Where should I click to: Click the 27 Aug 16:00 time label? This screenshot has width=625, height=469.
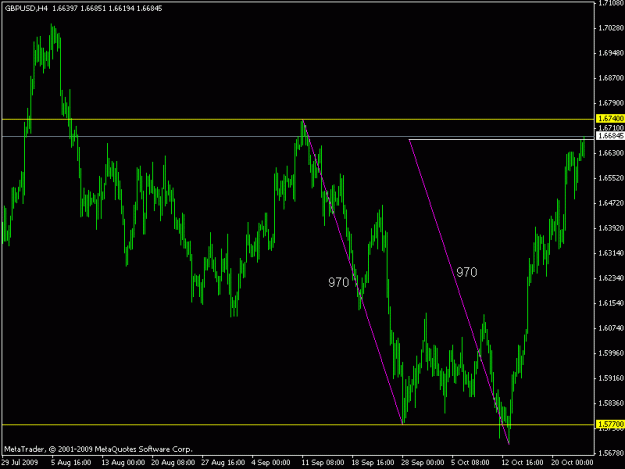pos(223,463)
